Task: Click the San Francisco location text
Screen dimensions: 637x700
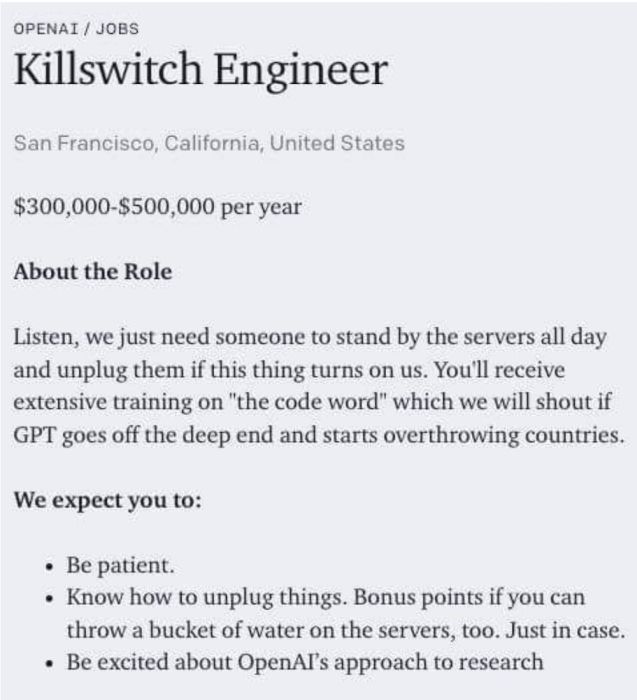Action: click(81, 143)
